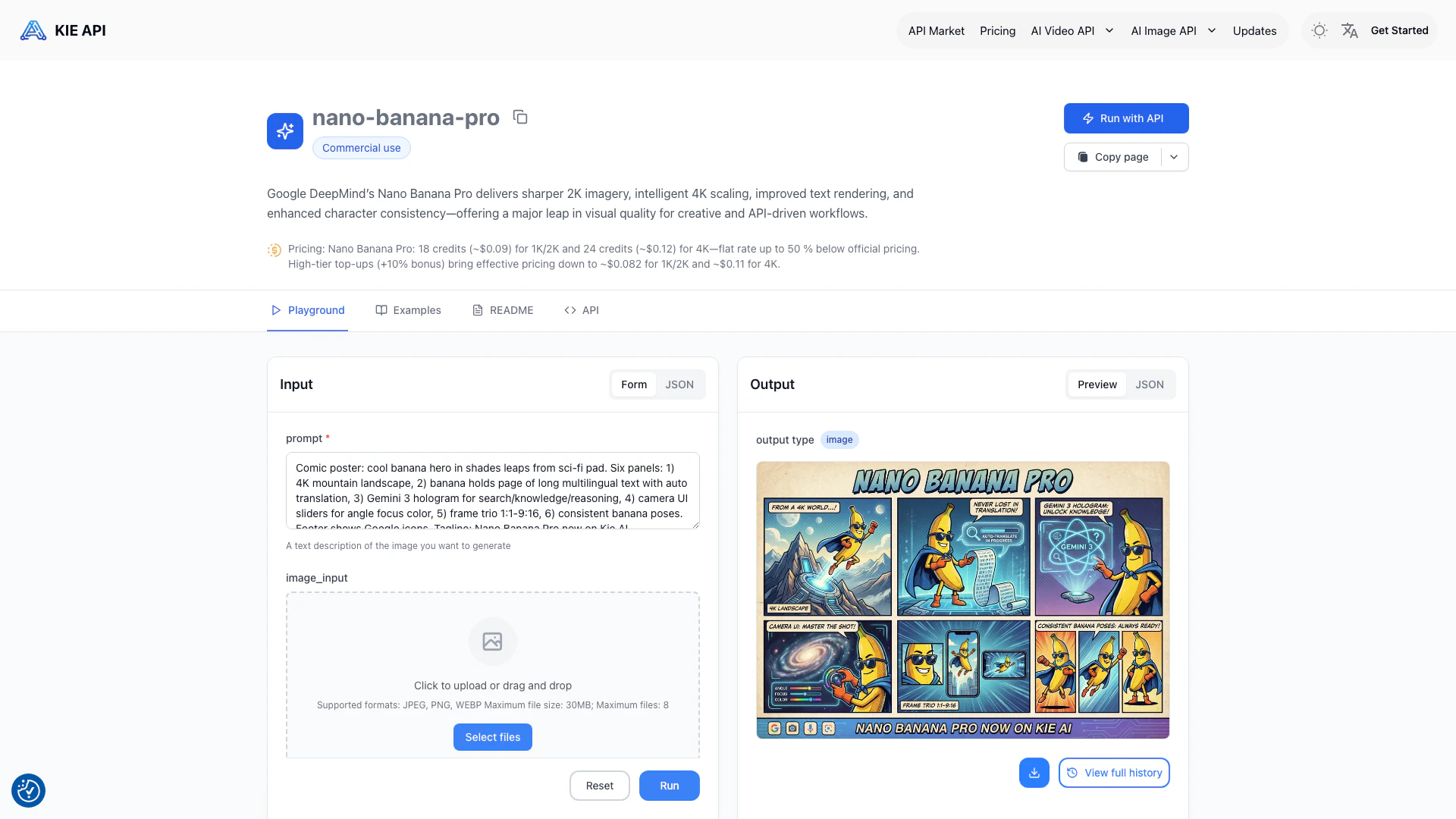Image resolution: width=1456 pixels, height=819 pixels.
Task: Open the generated comic poster image
Action: coord(963,600)
